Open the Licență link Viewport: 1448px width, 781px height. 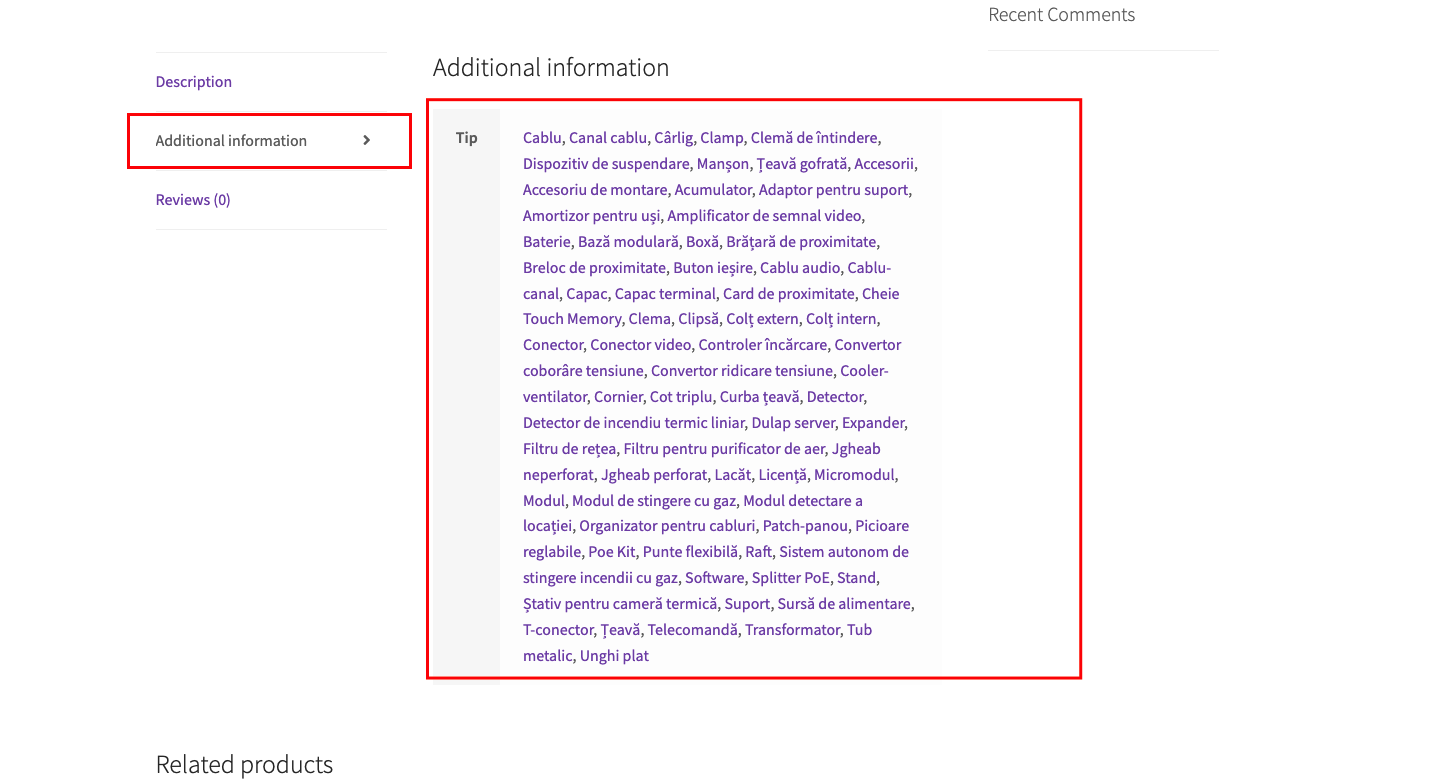pyautogui.click(x=782, y=475)
